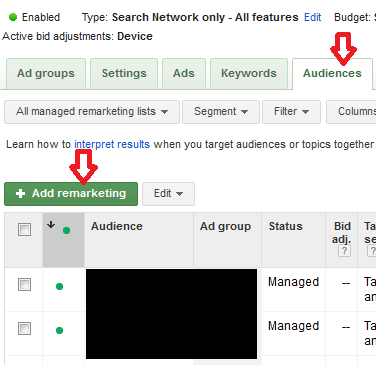
Task: Click the green status dot in second row
Action: 59,330
